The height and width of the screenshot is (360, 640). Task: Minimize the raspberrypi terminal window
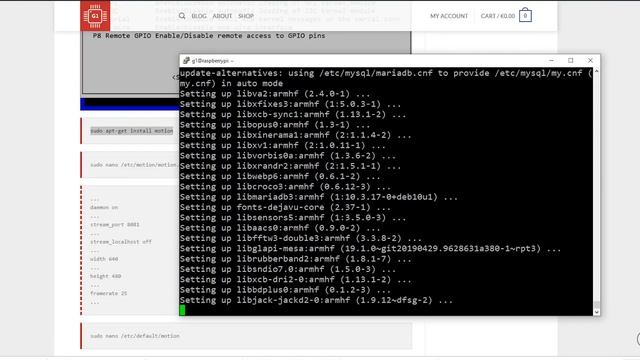(x=551, y=60)
